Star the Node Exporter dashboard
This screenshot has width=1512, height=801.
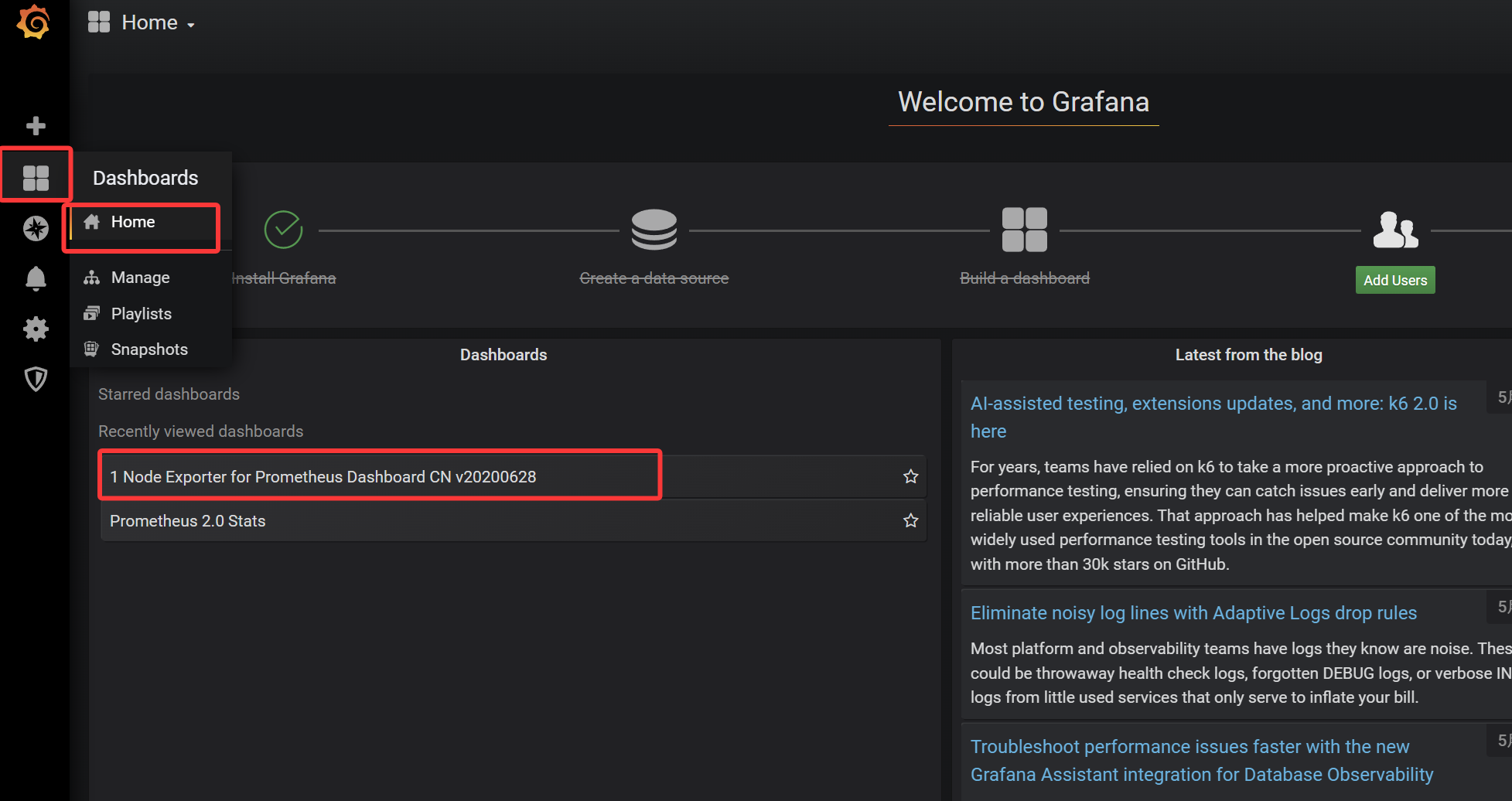(911, 476)
